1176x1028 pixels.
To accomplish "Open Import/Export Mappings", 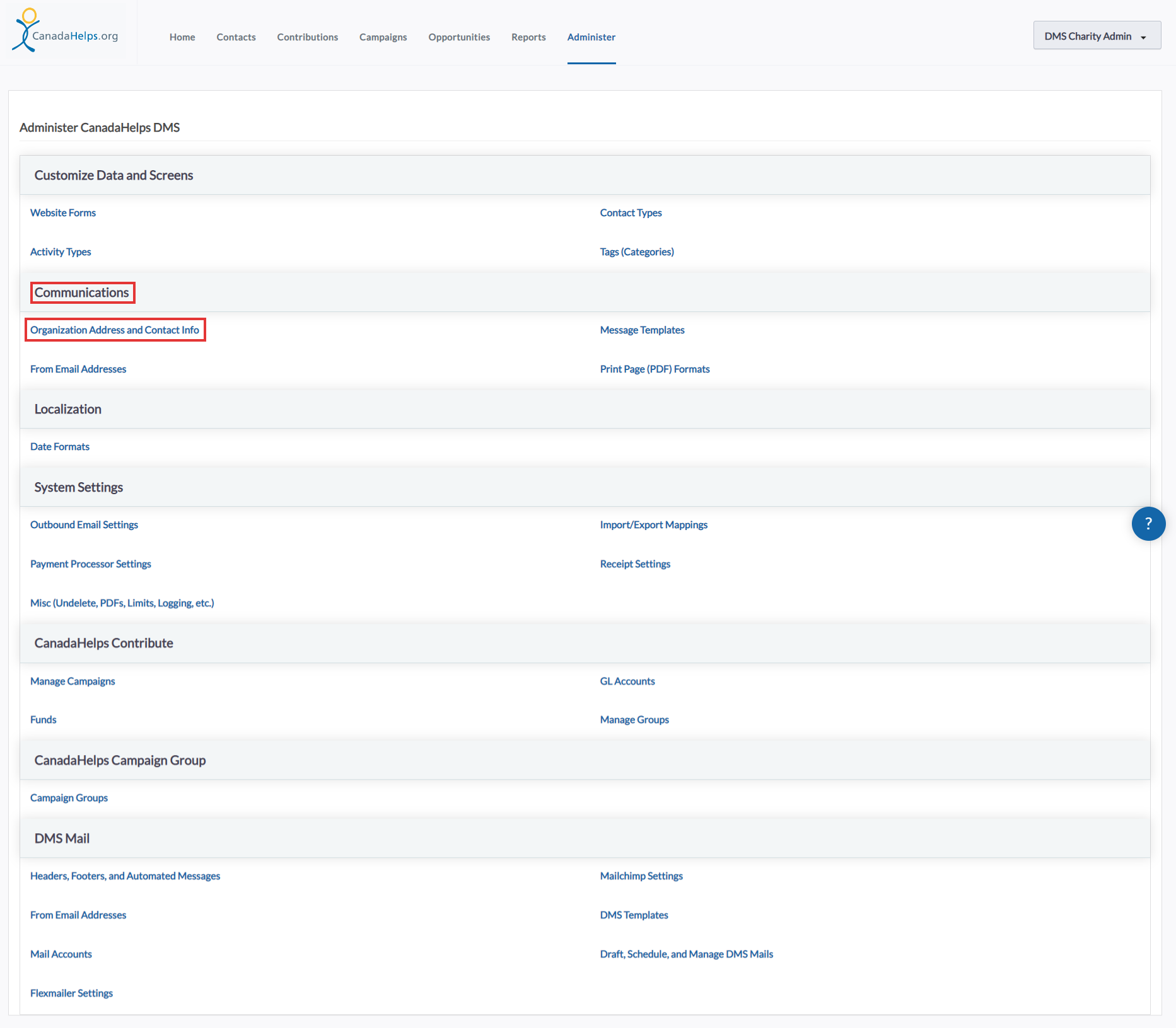I will coord(654,525).
